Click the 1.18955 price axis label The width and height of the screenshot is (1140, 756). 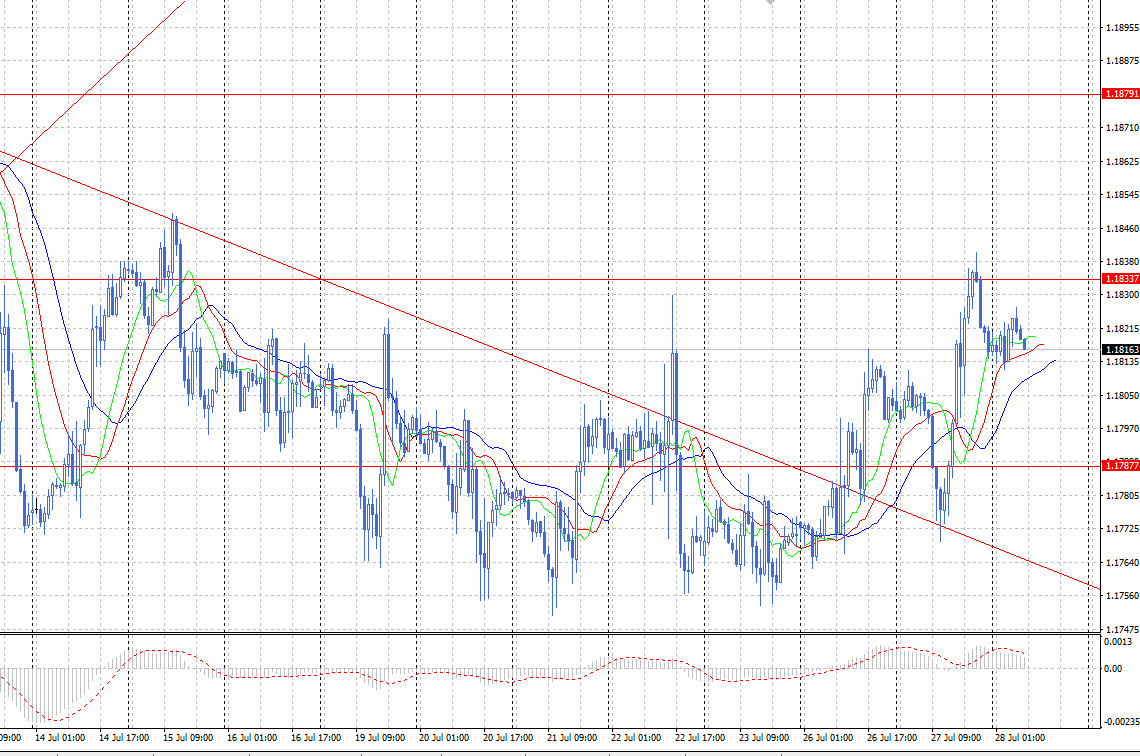tap(1122, 28)
